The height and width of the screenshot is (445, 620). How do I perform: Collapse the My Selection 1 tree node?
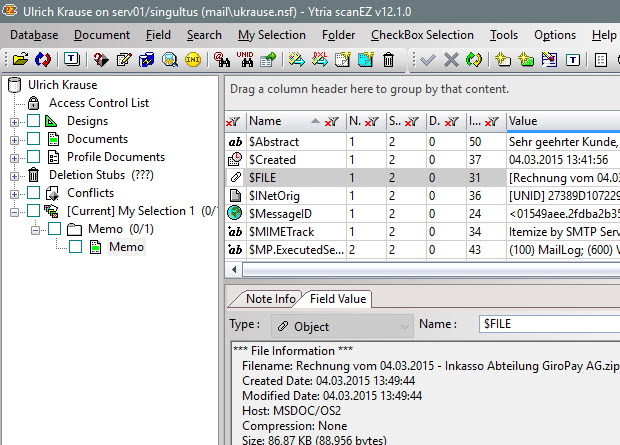tap(14, 212)
